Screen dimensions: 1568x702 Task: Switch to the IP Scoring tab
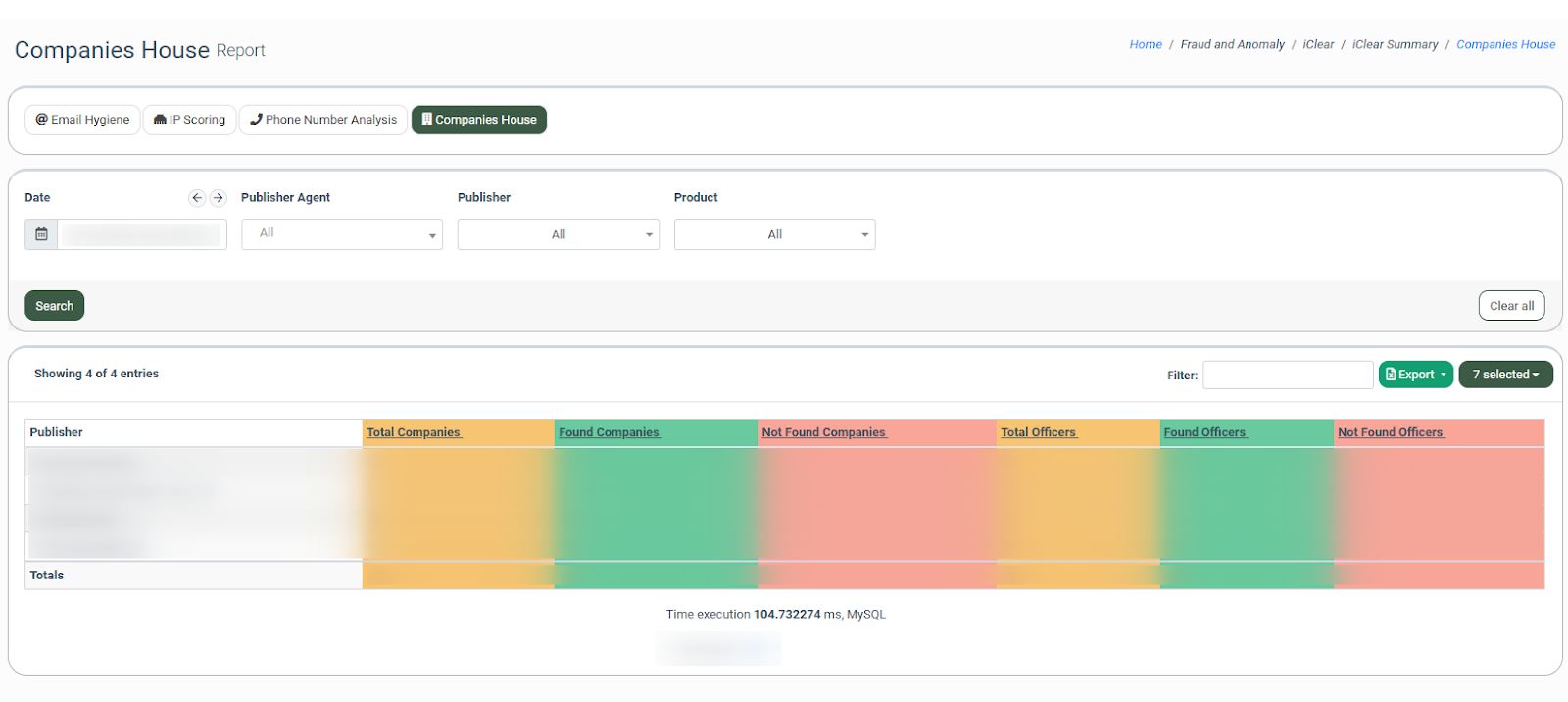click(x=190, y=120)
